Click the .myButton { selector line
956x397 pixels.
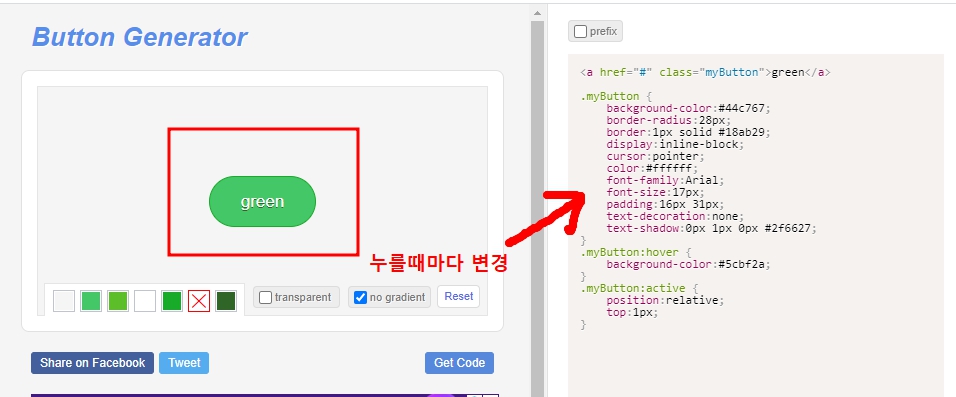coord(616,96)
